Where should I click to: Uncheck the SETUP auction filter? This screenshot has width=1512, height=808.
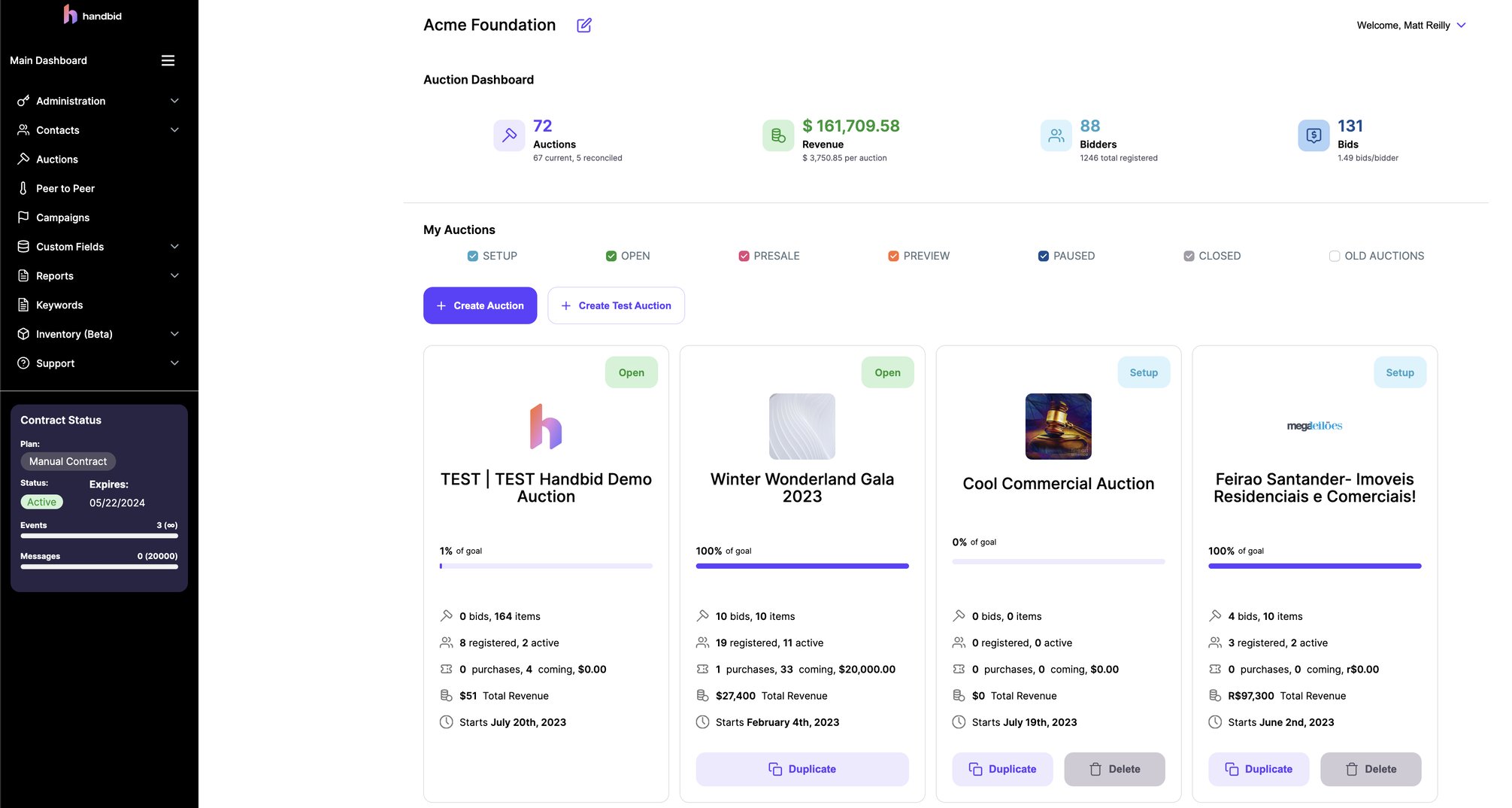472,256
